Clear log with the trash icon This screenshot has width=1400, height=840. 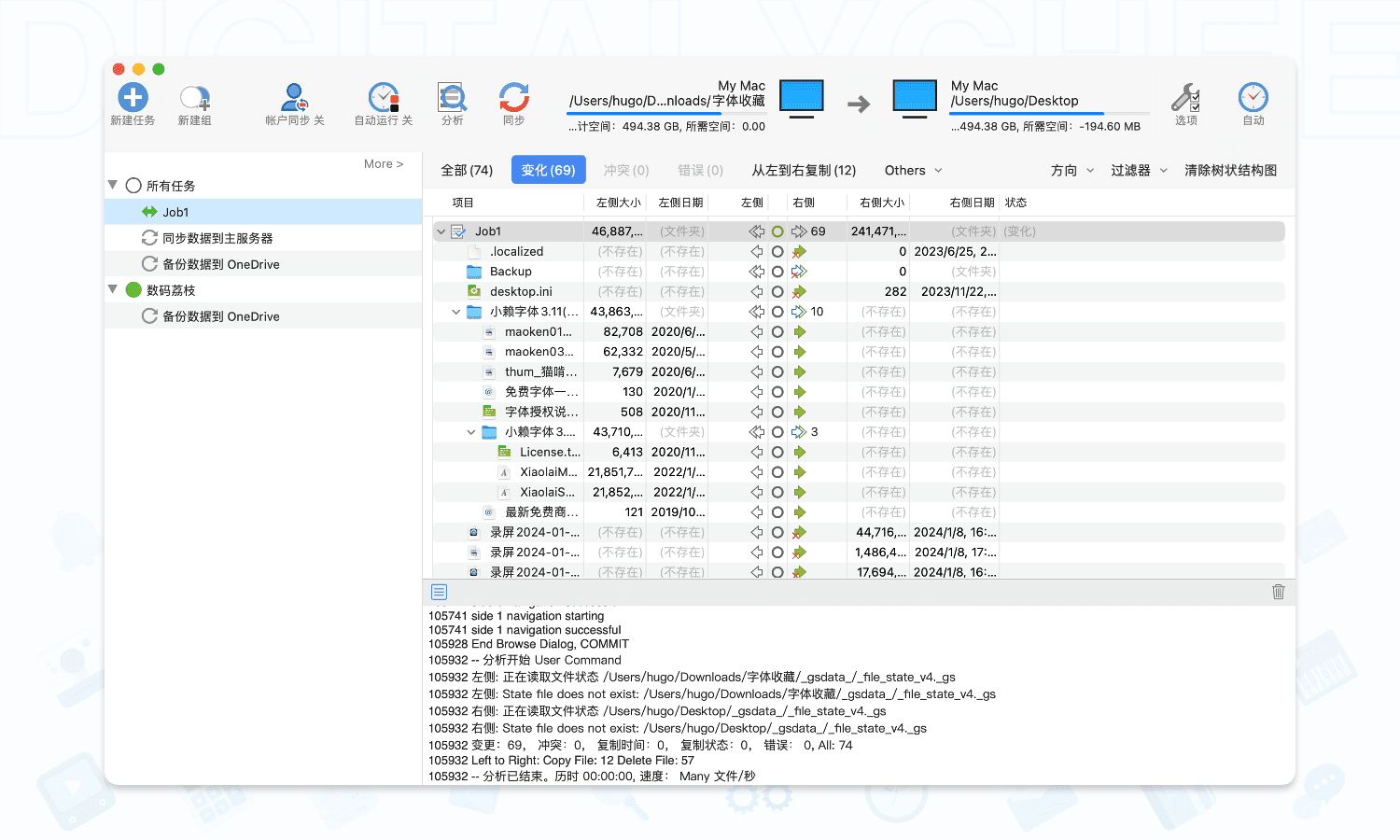[x=1278, y=592]
